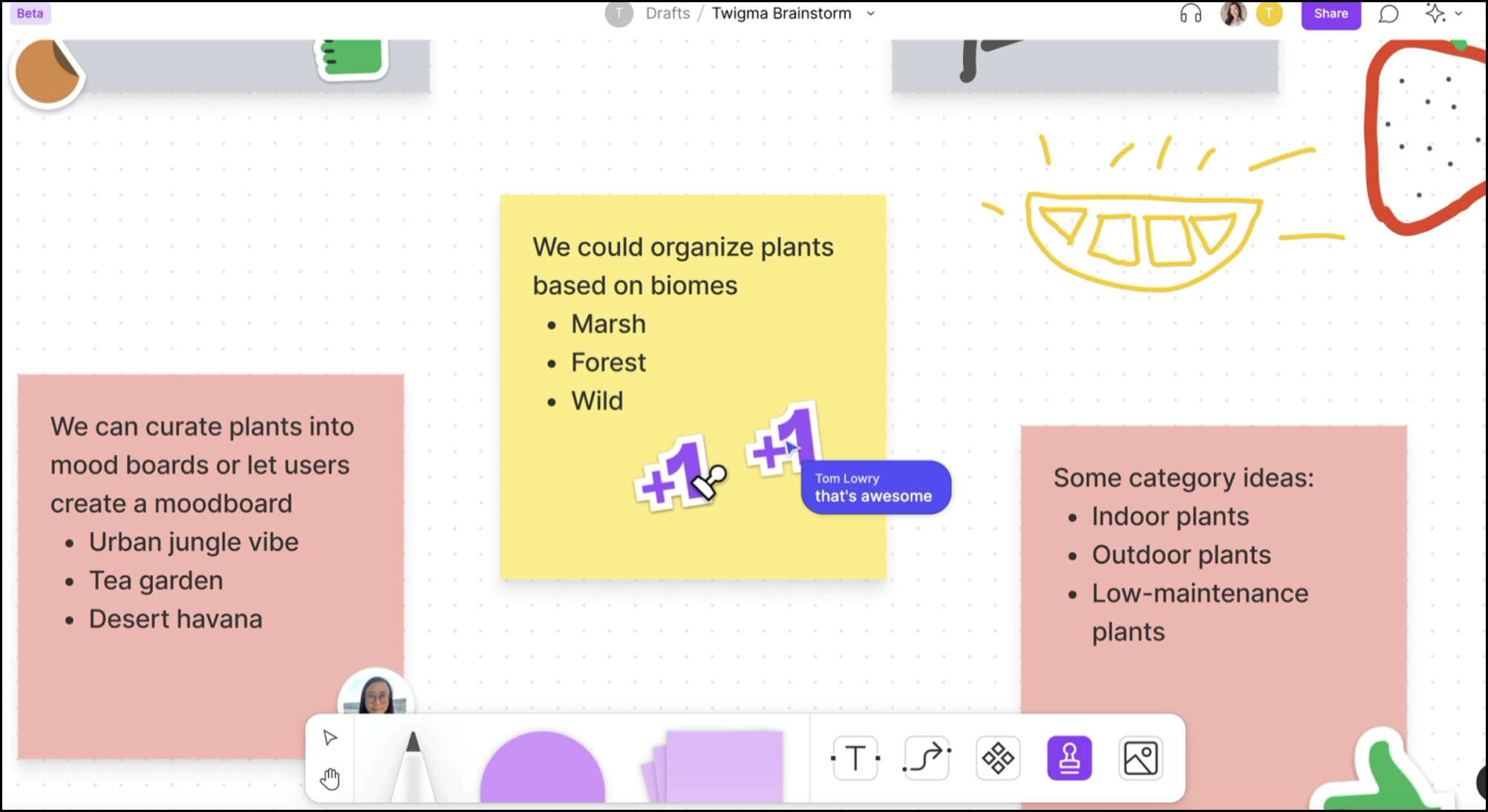Click the Outdoor plants bullet

(x=1181, y=555)
